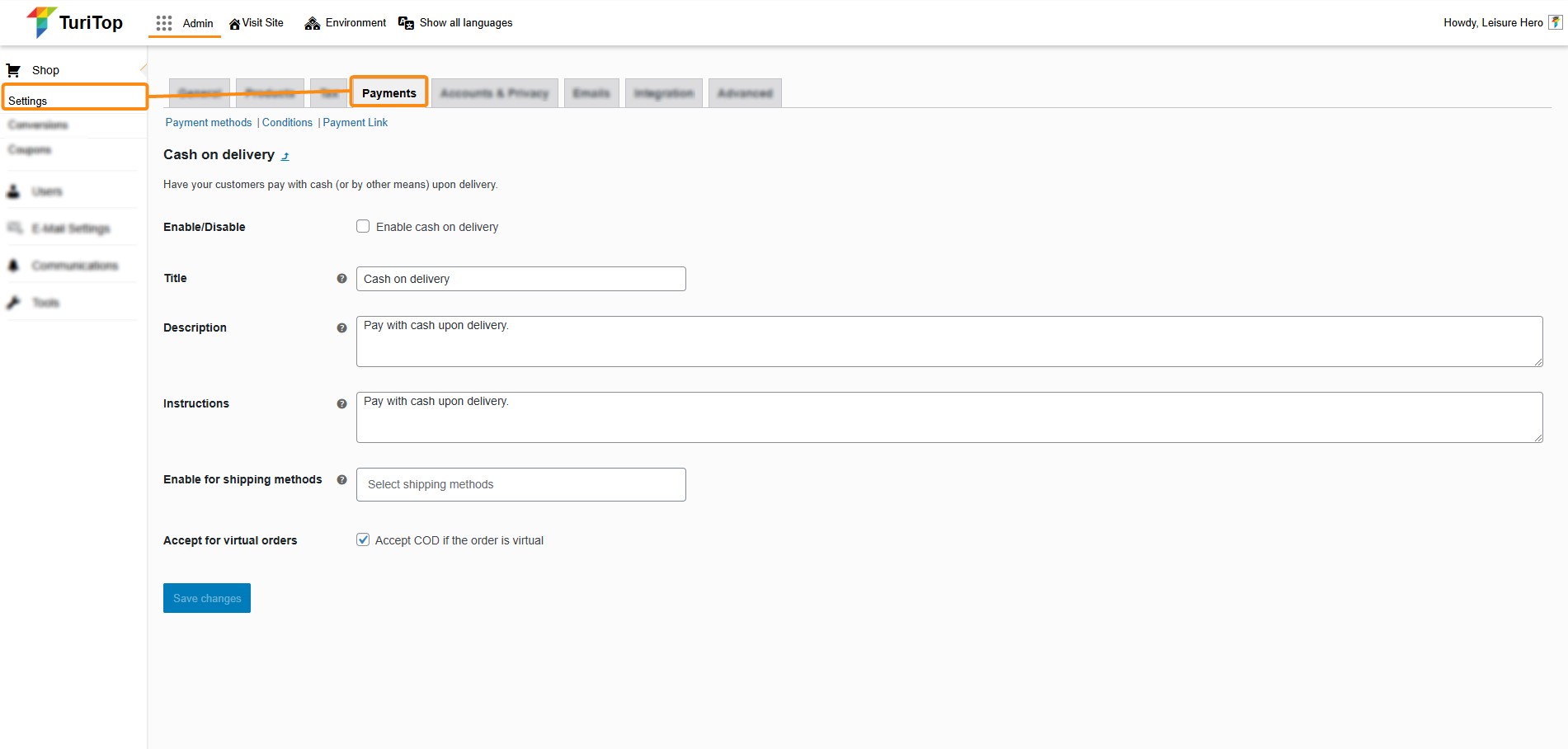The height and width of the screenshot is (749, 1568).
Task: Click the Save changes button
Action: (x=207, y=598)
